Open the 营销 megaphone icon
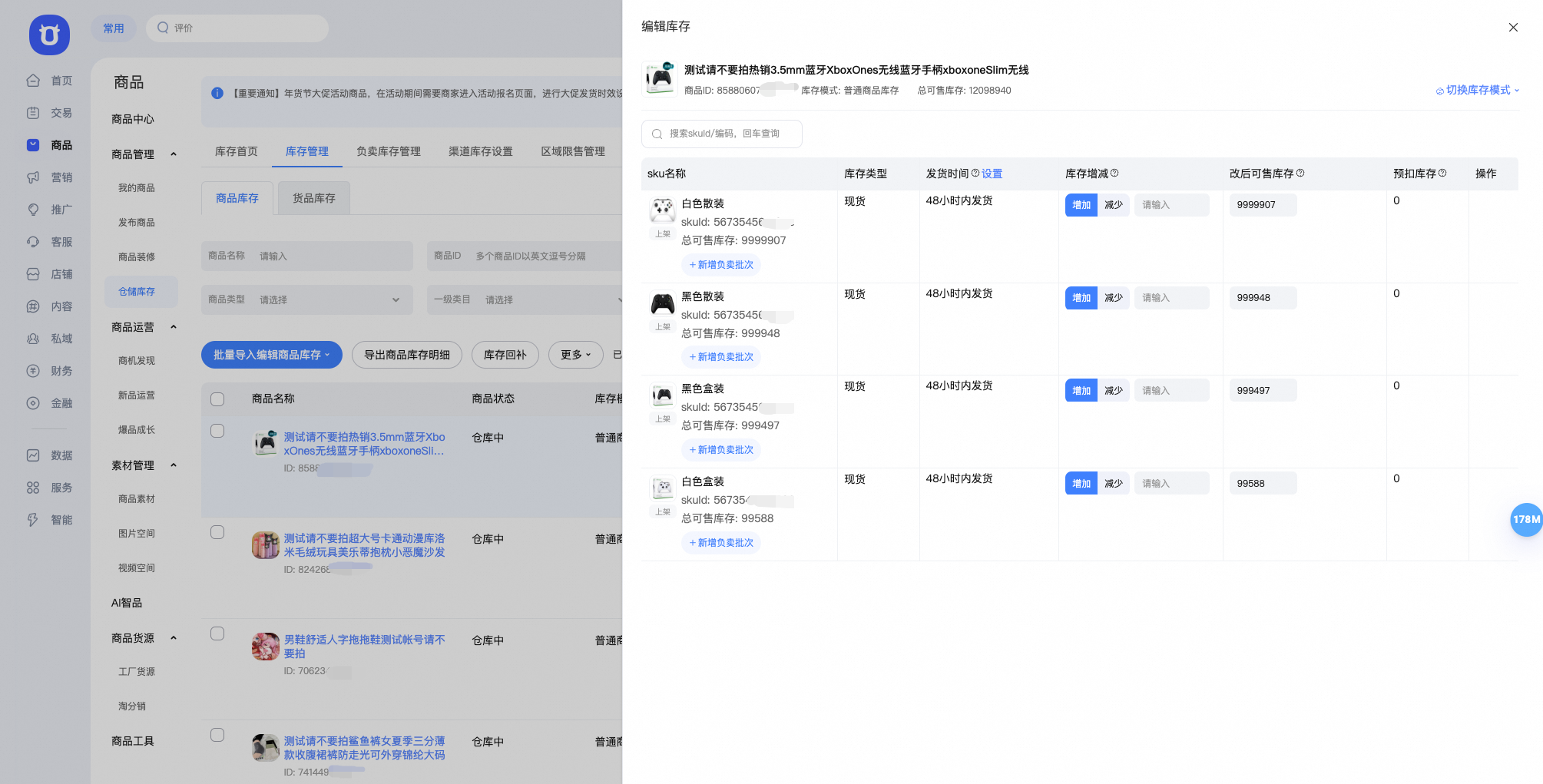 (x=33, y=177)
